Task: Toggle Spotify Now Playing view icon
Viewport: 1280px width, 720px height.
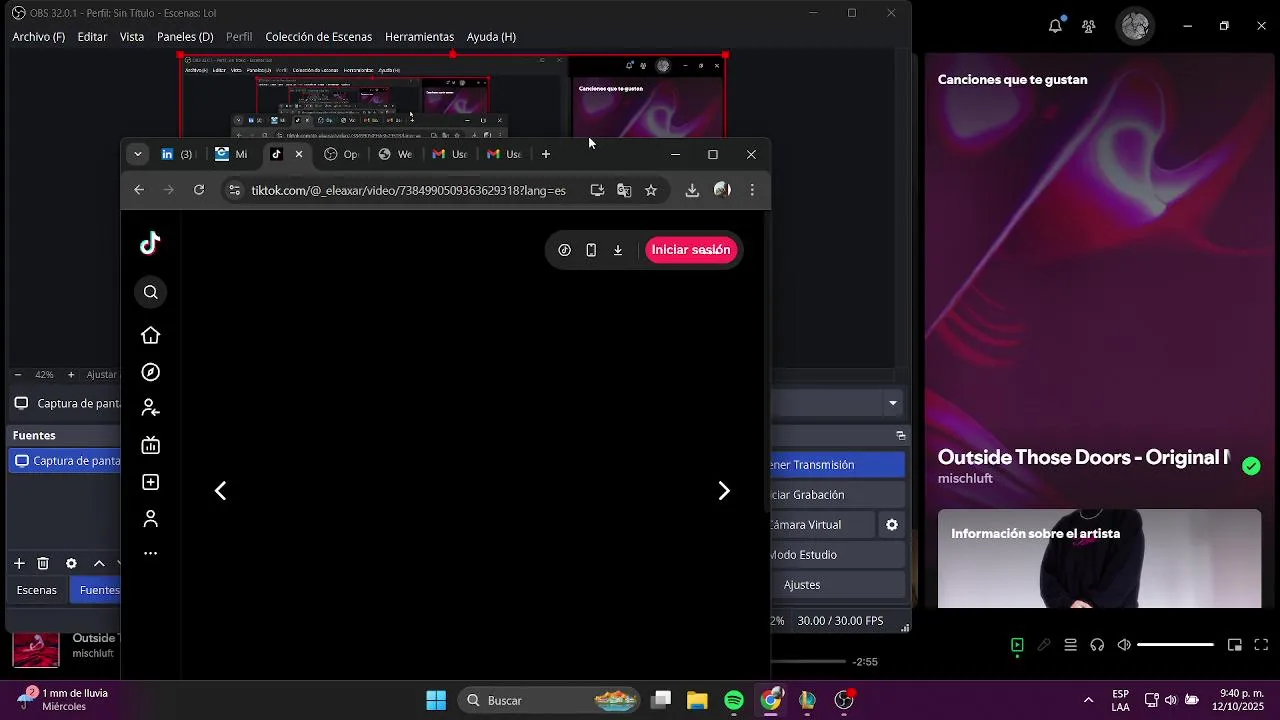Action: pyautogui.click(x=1017, y=645)
